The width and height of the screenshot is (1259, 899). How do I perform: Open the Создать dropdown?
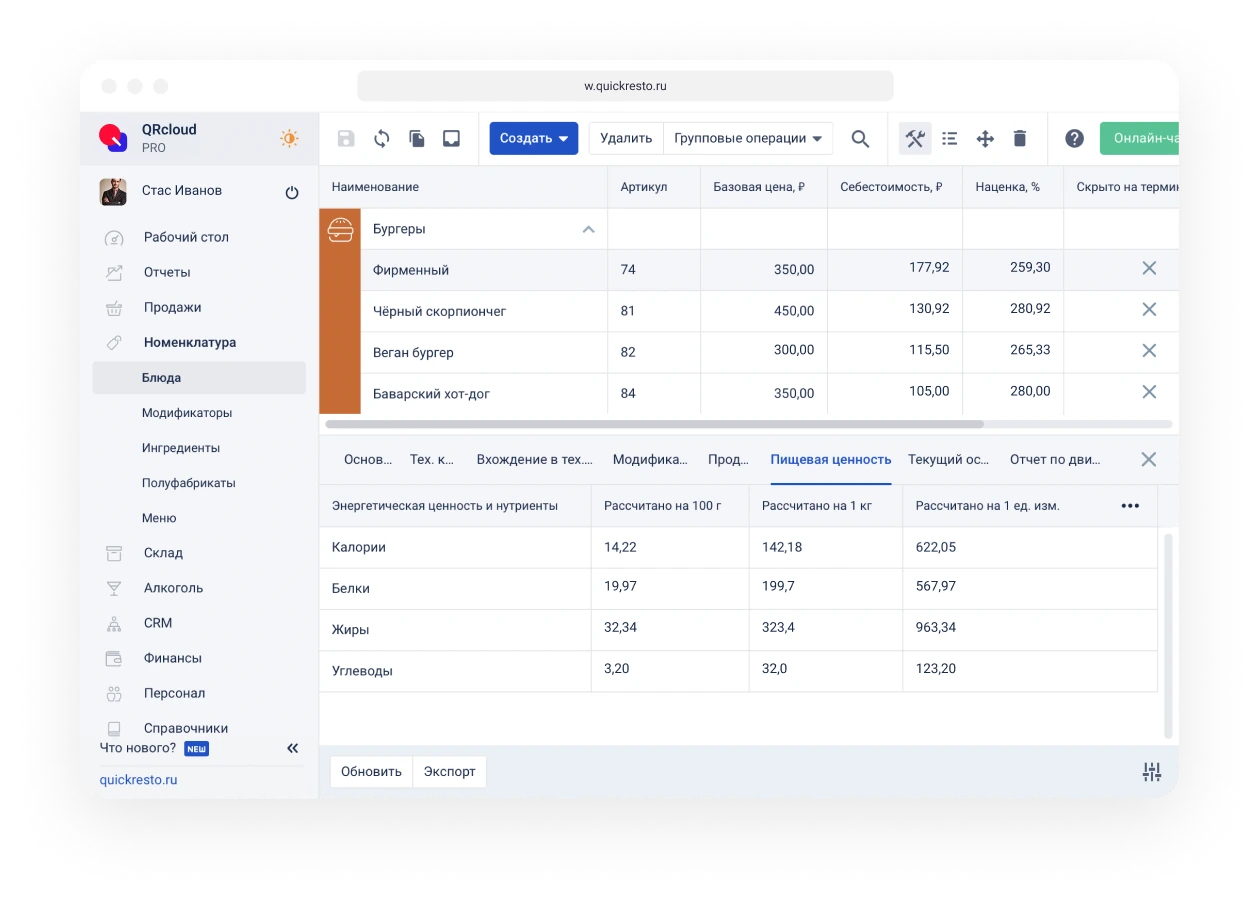(533, 139)
